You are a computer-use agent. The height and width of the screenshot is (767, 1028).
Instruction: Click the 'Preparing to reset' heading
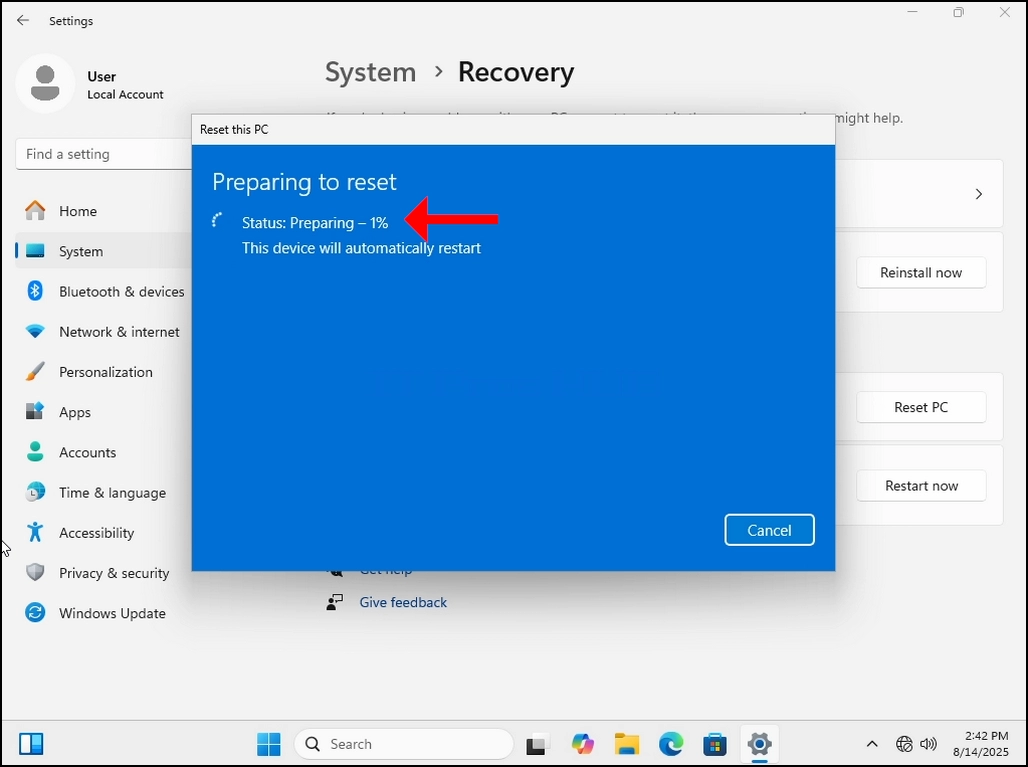[304, 182]
